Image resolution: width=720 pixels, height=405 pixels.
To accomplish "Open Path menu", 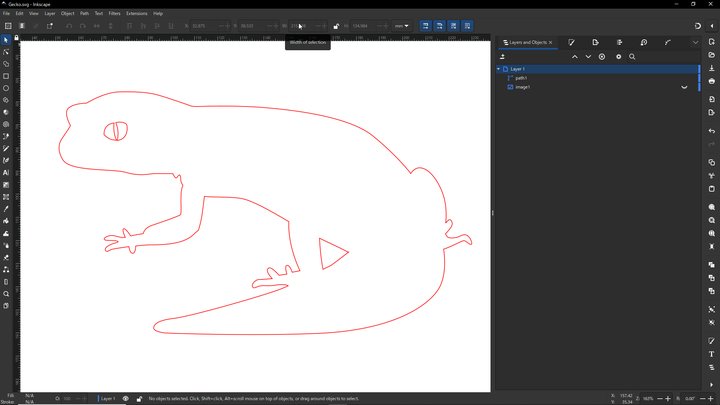I will tap(84, 13).
